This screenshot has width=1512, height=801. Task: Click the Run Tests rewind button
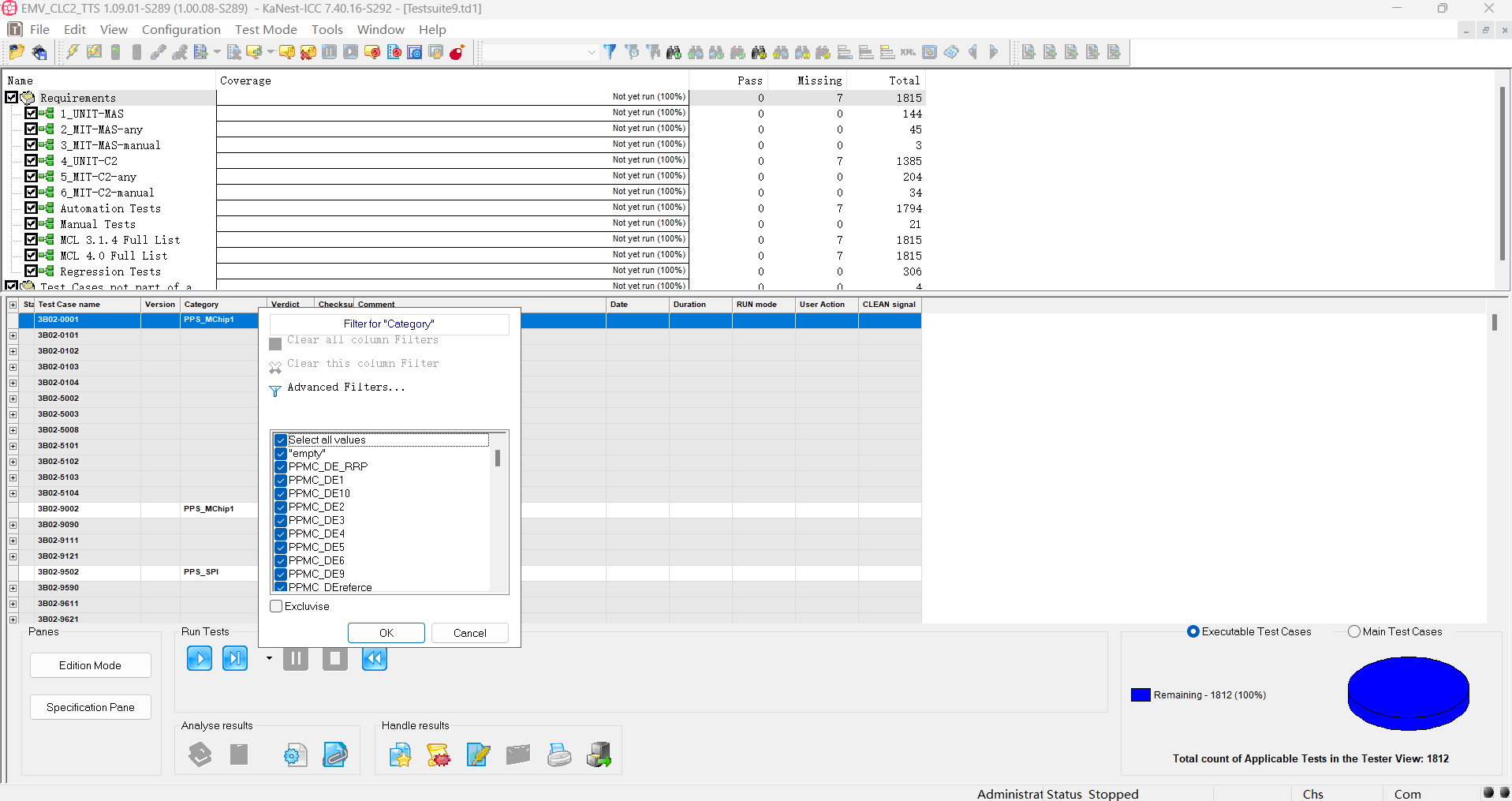click(375, 658)
